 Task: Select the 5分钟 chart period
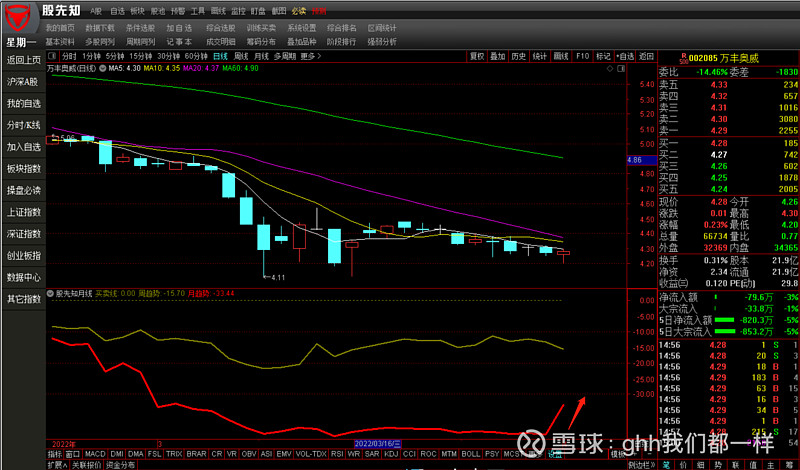click(119, 57)
